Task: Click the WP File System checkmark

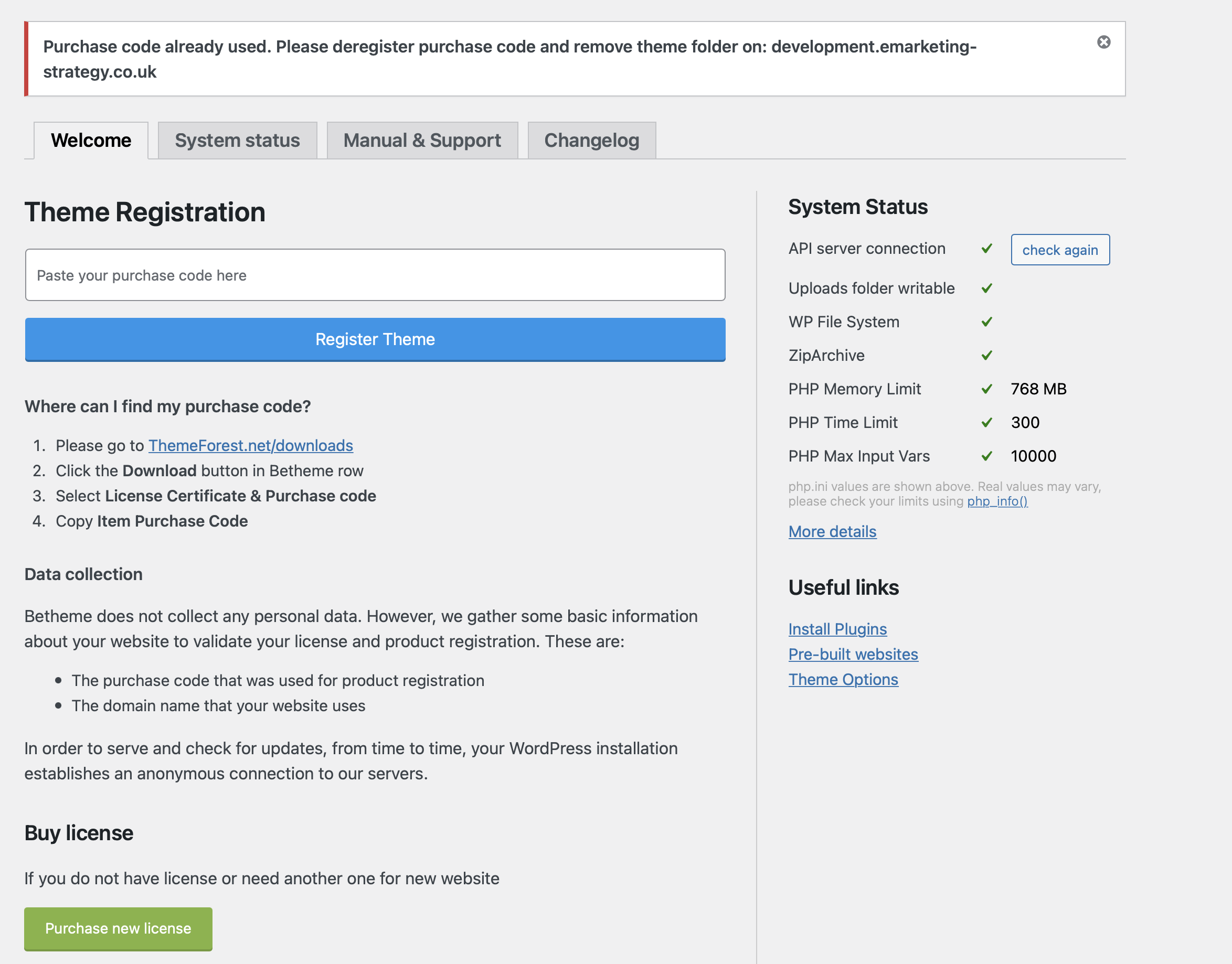Action: [x=986, y=322]
